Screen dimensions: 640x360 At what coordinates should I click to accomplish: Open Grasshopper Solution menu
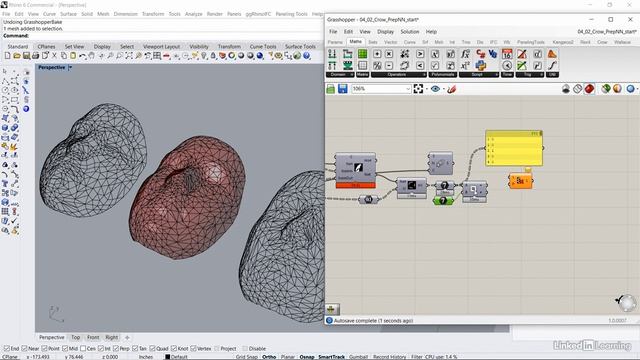[409, 31]
